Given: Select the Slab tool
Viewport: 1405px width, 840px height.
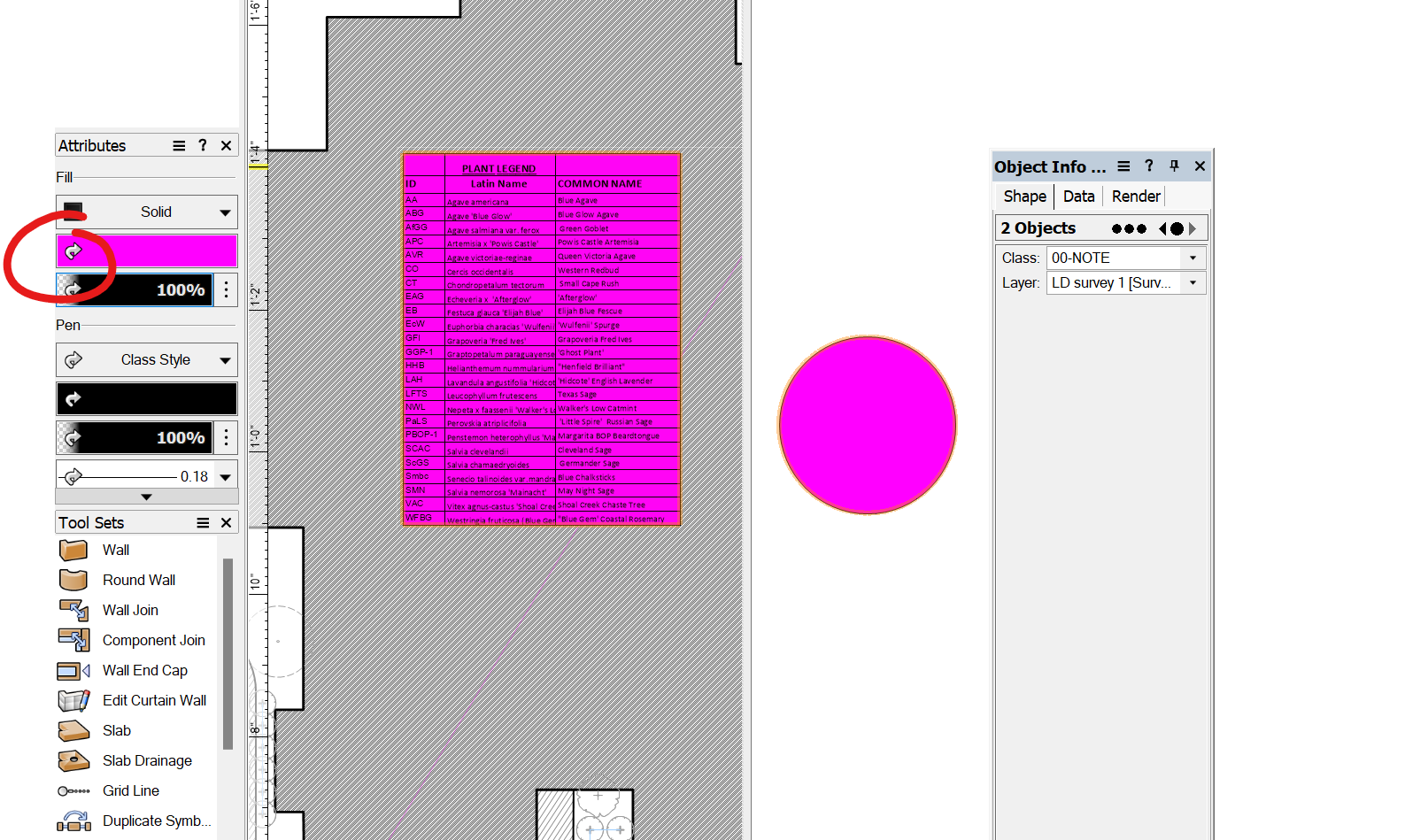Looking at the screenshot, I should point(116,730).
